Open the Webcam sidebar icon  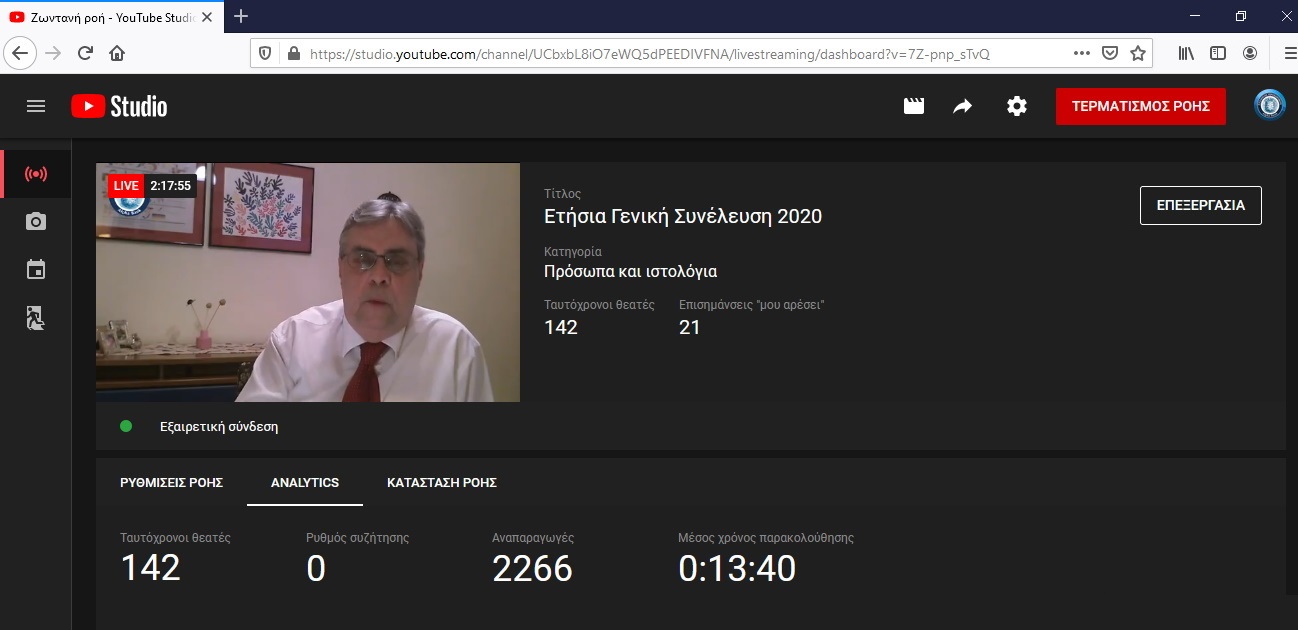click(36, 222)
